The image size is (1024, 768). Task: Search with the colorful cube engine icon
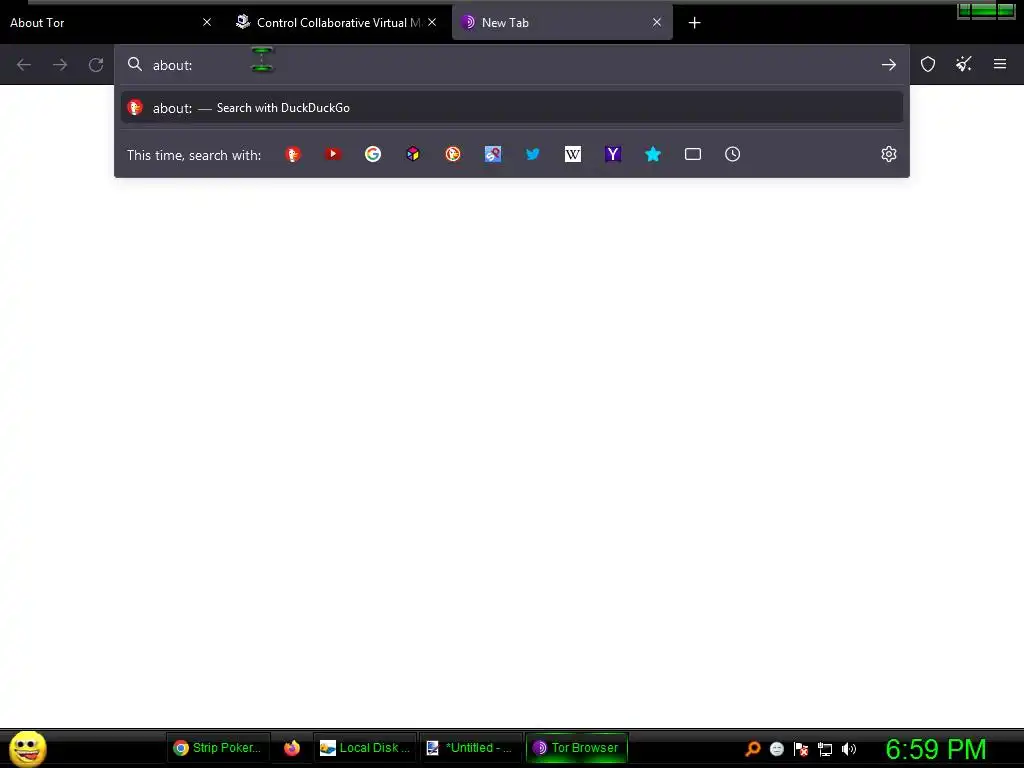click(x=413, y=154)
